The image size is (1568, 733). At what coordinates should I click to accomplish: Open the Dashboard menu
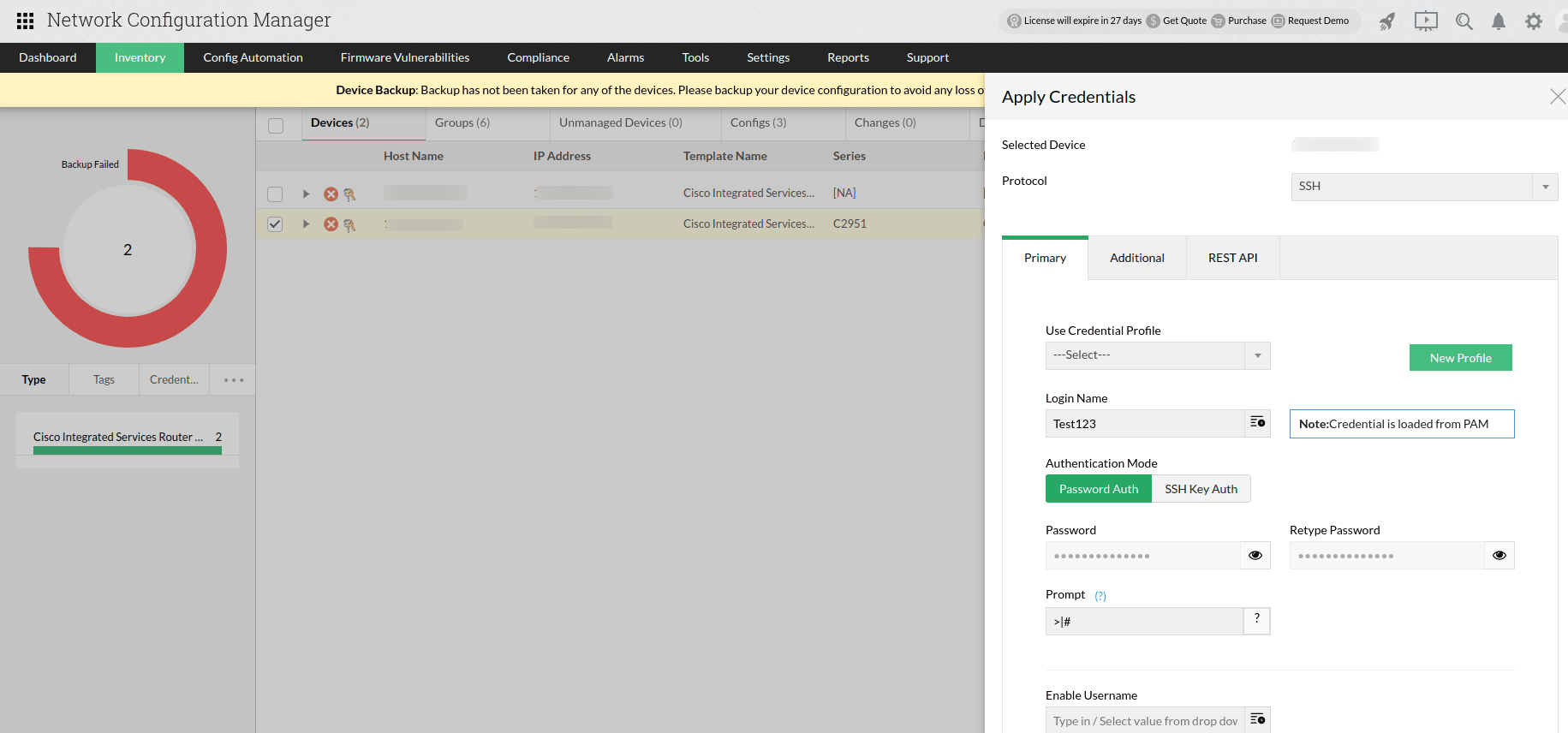pyautogui.click(x=48, y=57)
